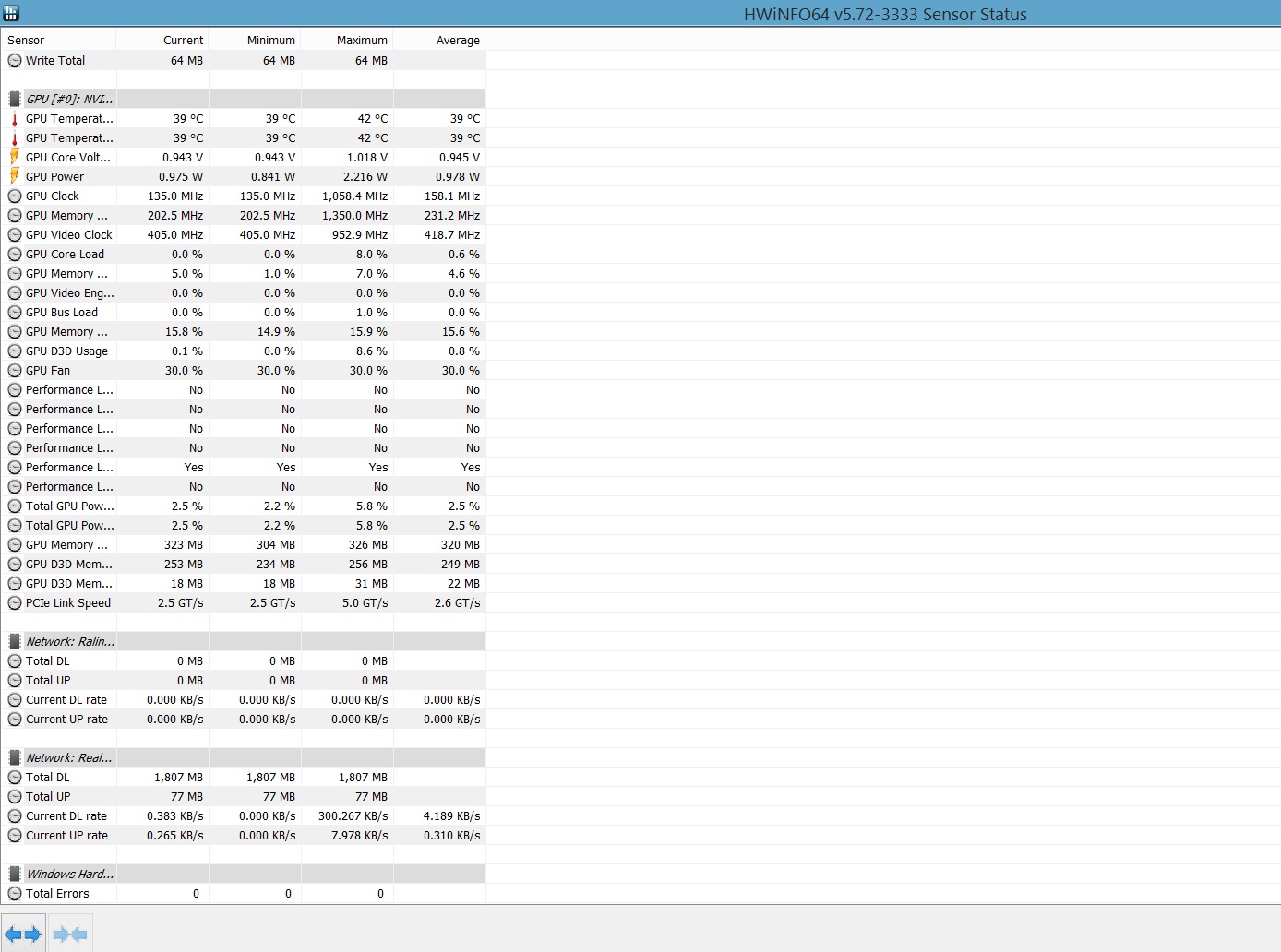Select the GPU Fan sensor label
This screenshot has height=952, width=1281.
pyautogui.click(x=48, y=371)
